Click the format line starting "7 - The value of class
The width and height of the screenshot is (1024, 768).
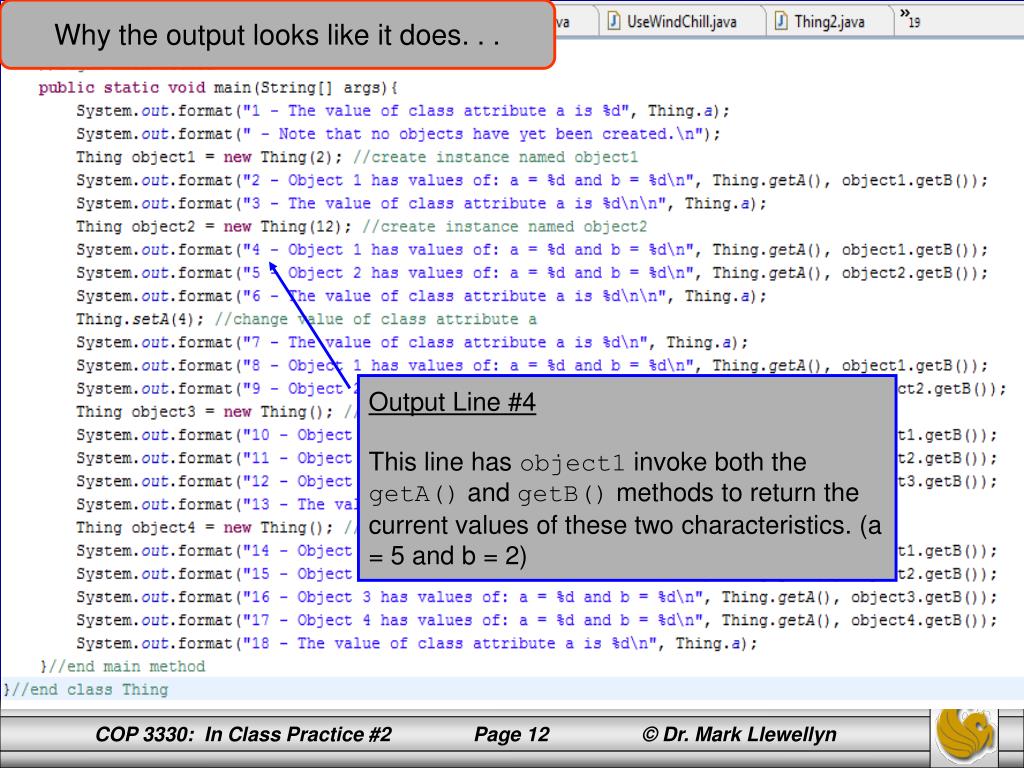(x=411, y=343)
